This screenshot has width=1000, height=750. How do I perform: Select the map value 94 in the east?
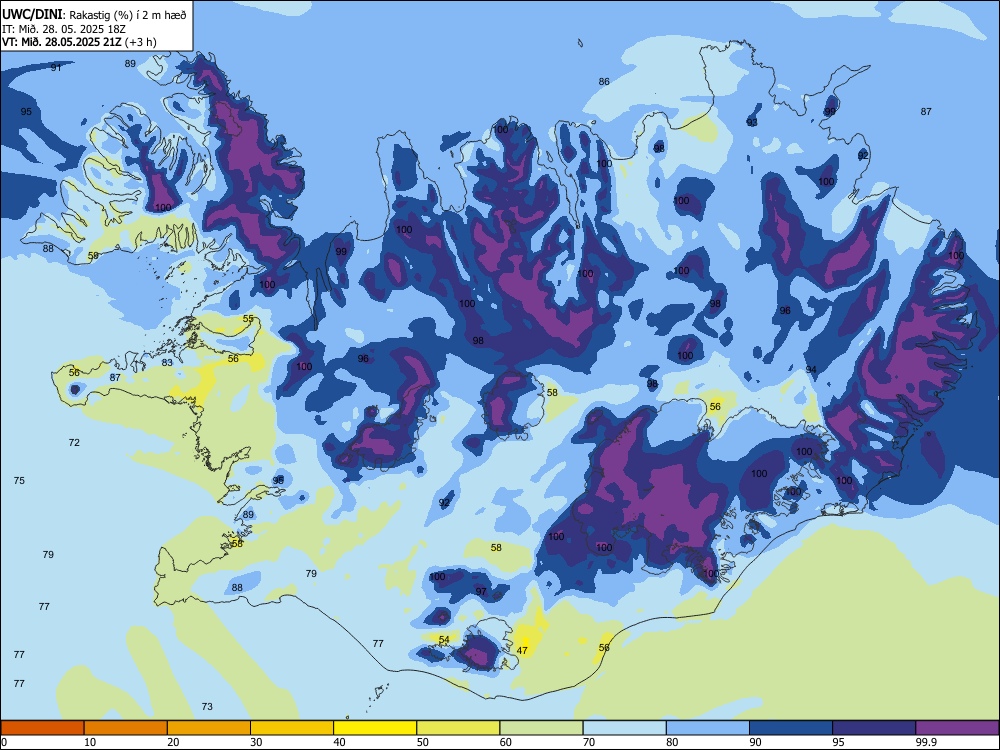[x=811, y=370]
